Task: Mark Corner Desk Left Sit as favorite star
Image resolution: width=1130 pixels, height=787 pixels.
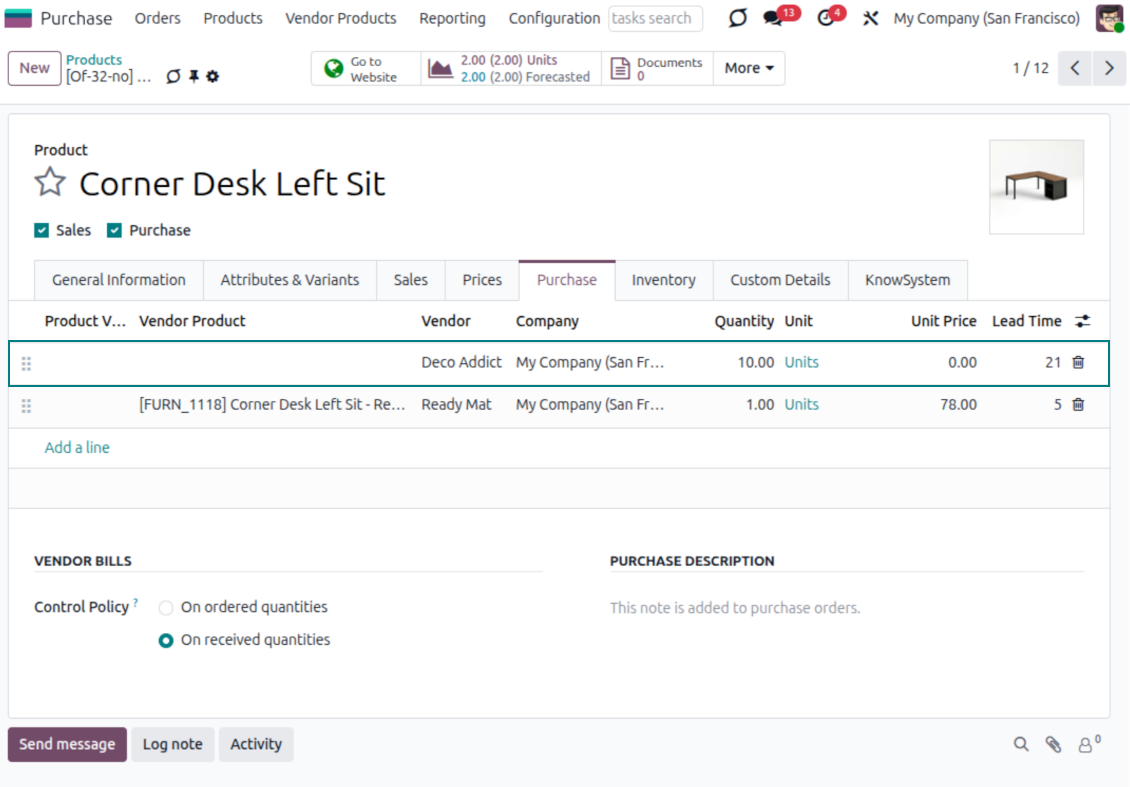Action: 50,183
